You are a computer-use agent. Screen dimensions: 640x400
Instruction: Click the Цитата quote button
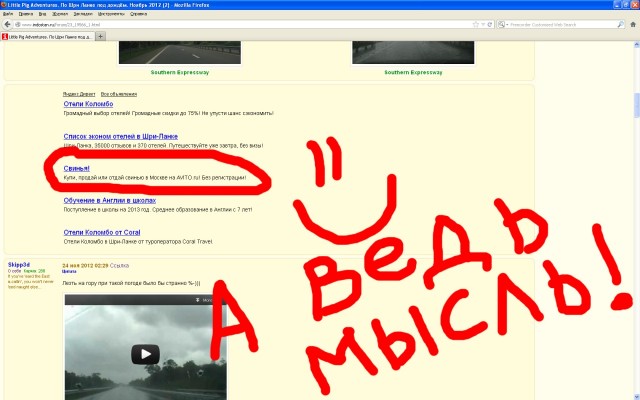(x=70, y=271)
